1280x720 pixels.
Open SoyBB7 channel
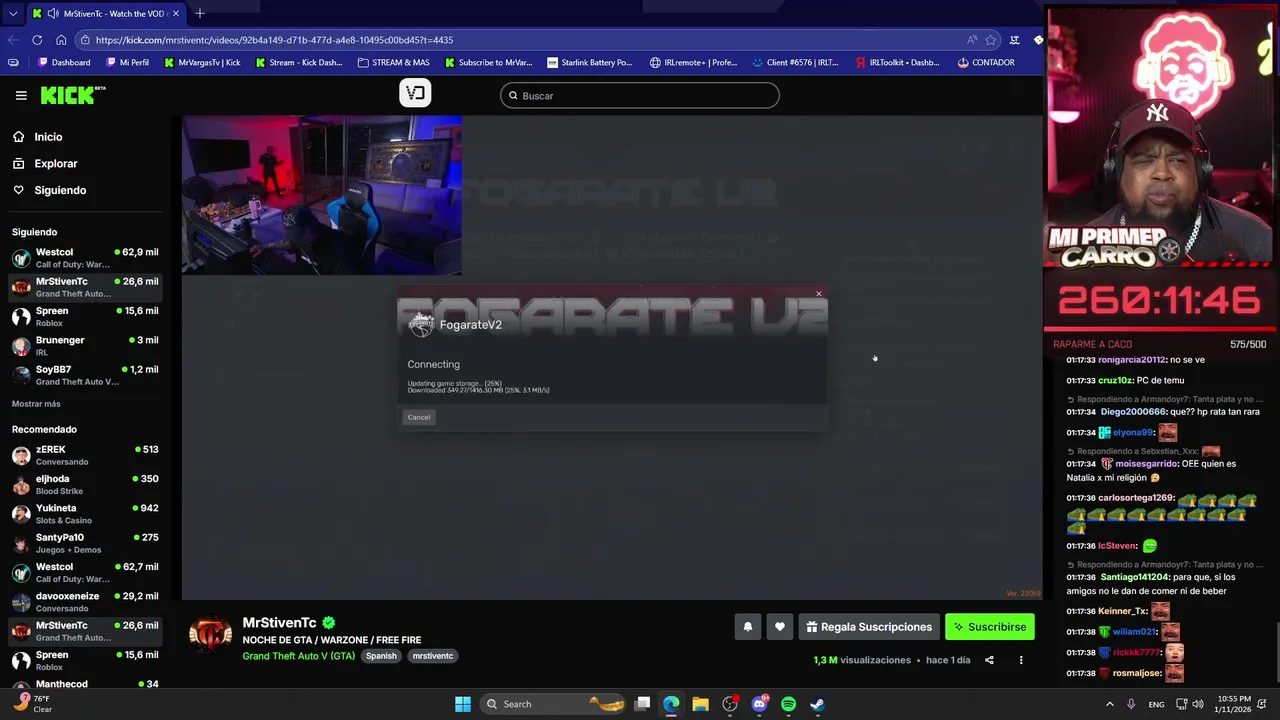(84, 375)
